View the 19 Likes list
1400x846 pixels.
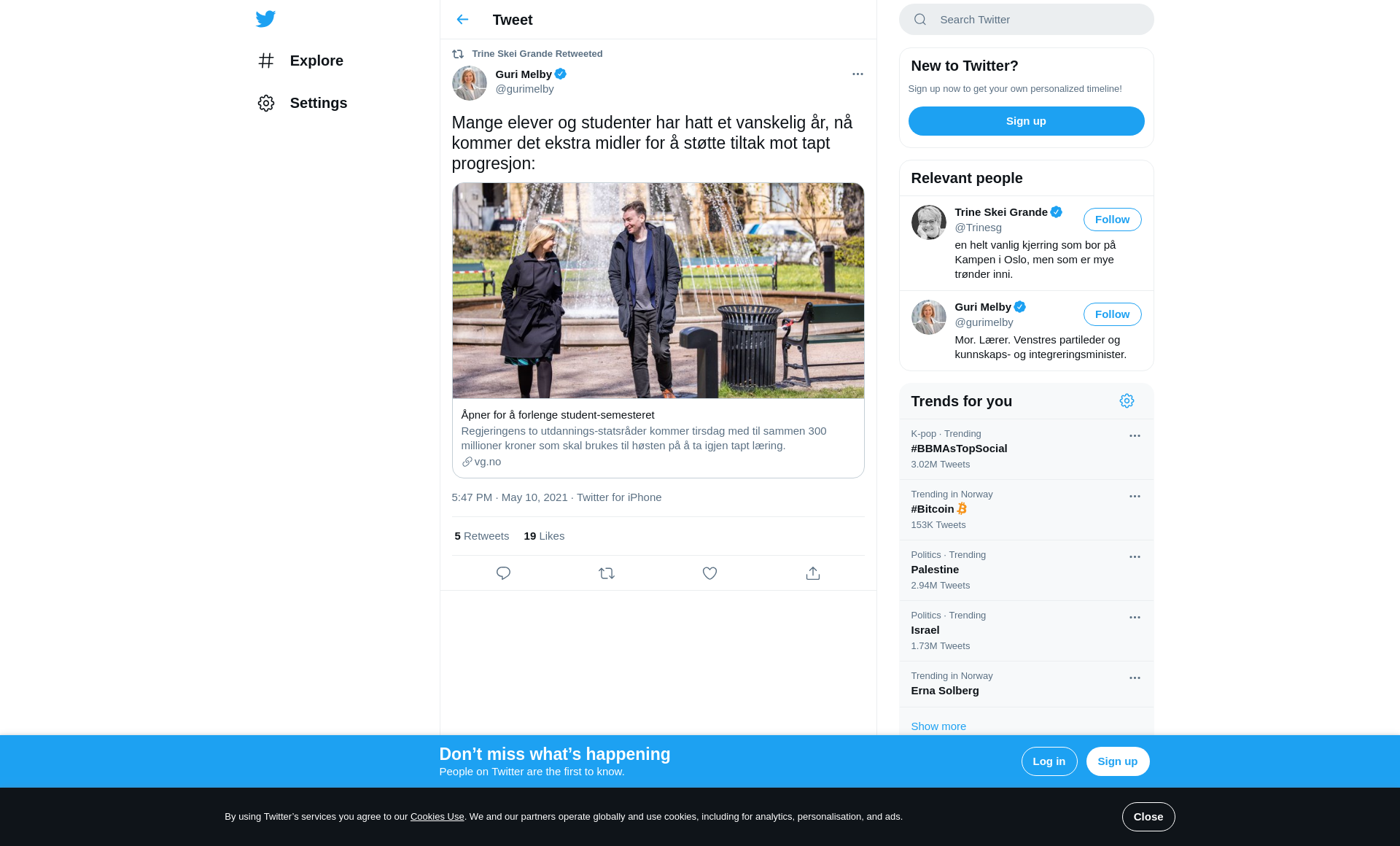pos(544,536)
